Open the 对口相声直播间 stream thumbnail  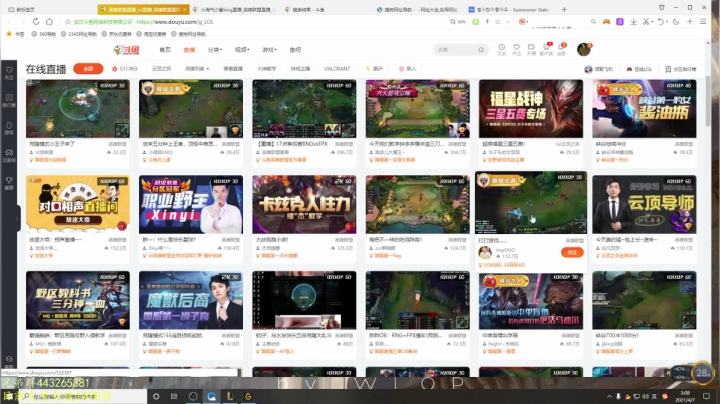click(x=78, y=204)
